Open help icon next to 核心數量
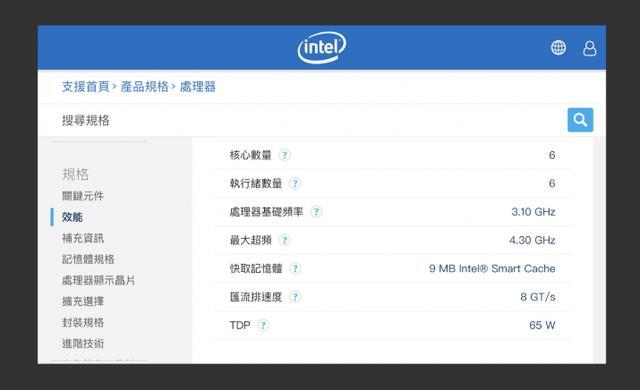The height and width of the screenshot is (390, 640). pos(284,155)
